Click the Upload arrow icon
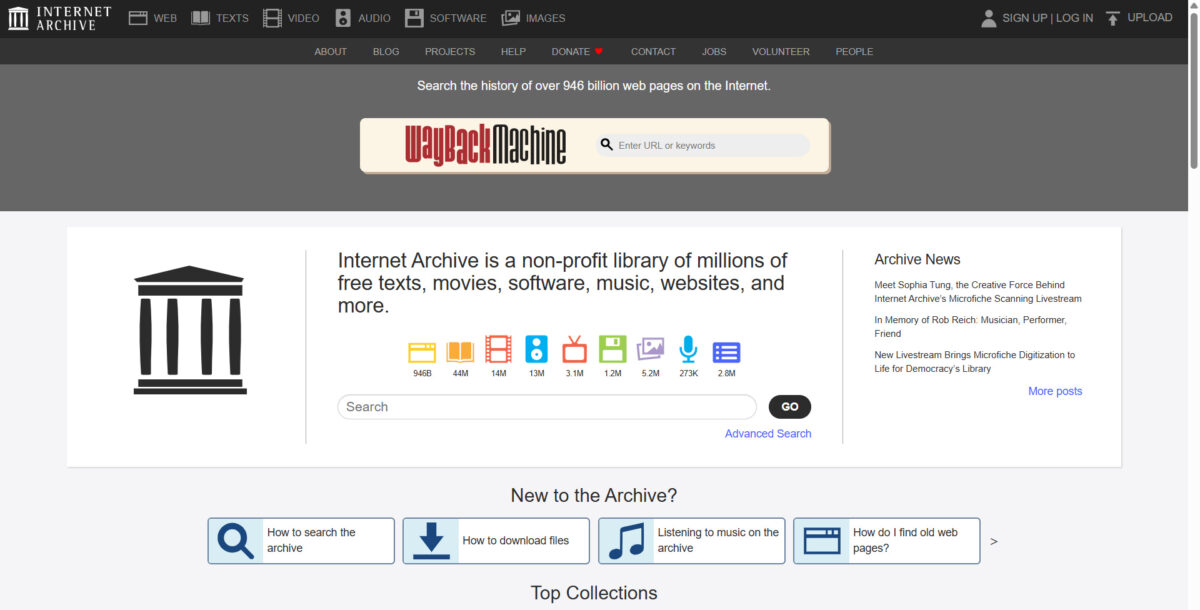This screenshot has width=1200, height=610. tap(1113, 18)
